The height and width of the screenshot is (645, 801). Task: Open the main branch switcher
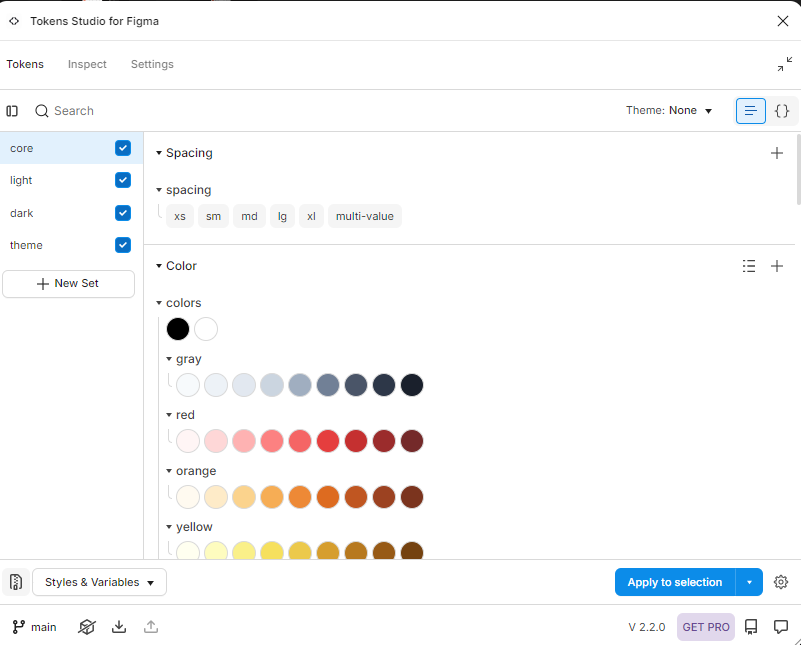34,627
